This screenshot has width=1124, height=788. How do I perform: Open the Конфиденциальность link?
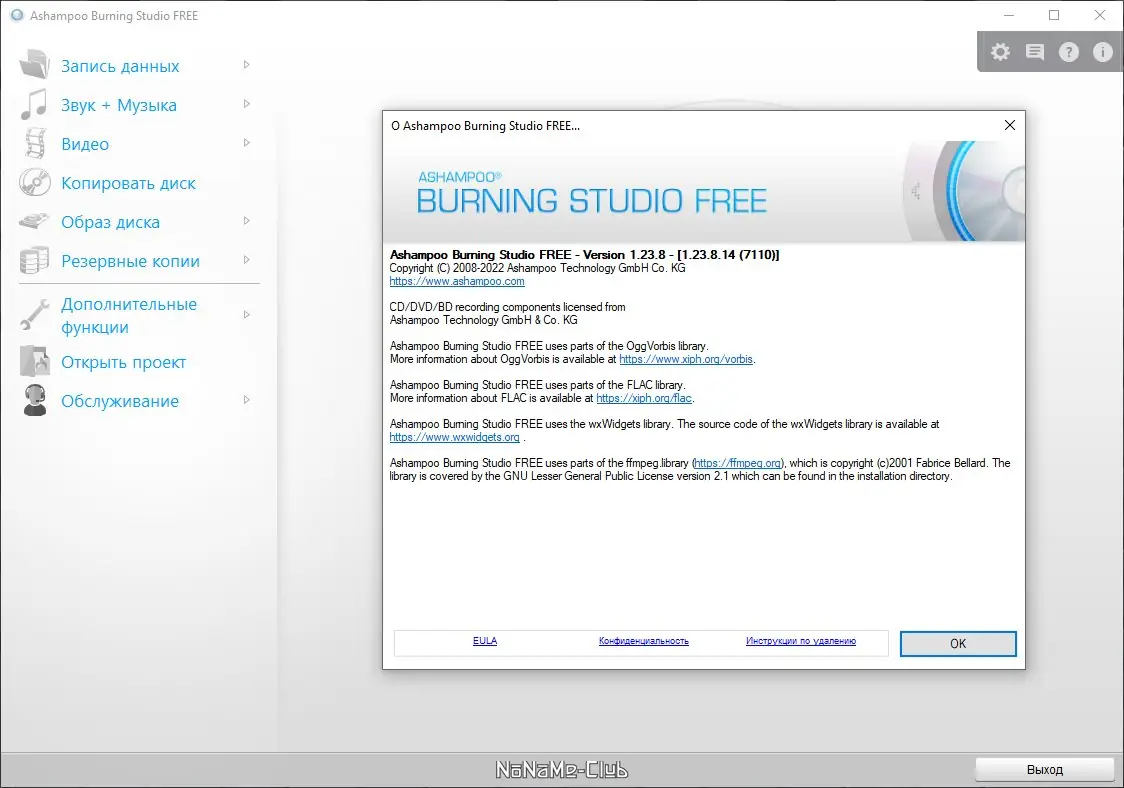pos(644,641)
